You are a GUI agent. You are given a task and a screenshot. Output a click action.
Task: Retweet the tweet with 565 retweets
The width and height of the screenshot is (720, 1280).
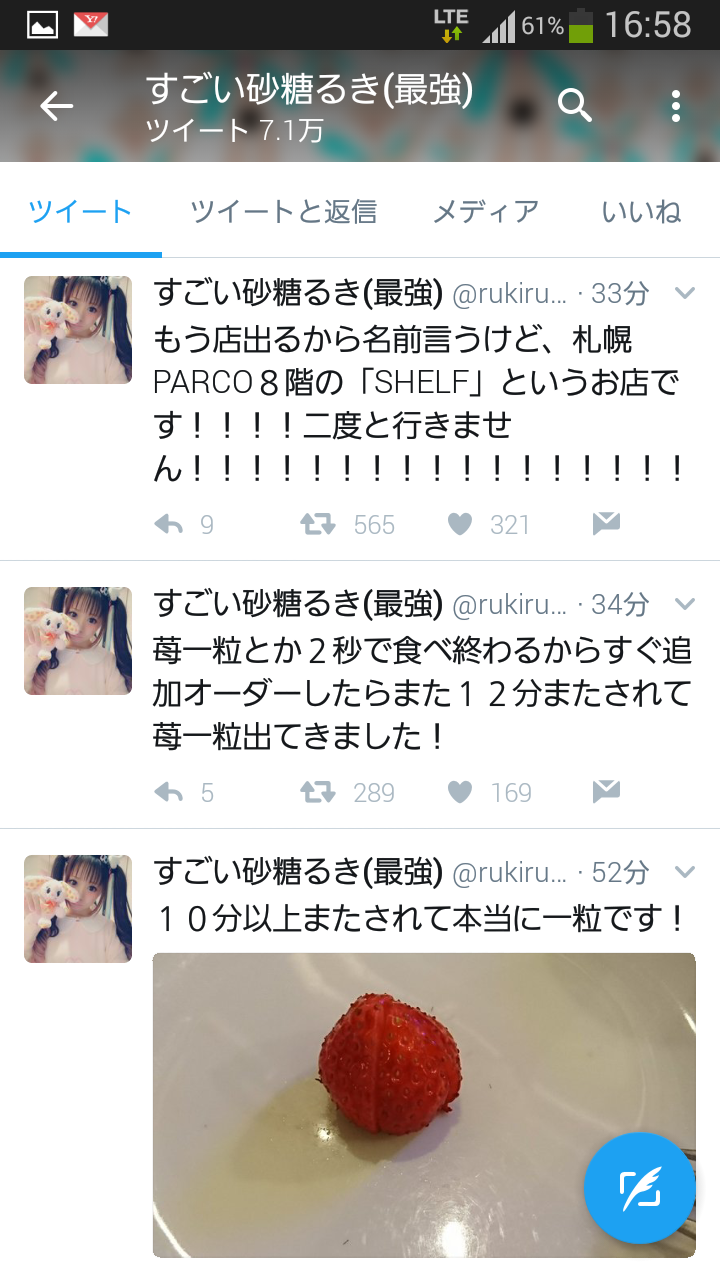319,524
